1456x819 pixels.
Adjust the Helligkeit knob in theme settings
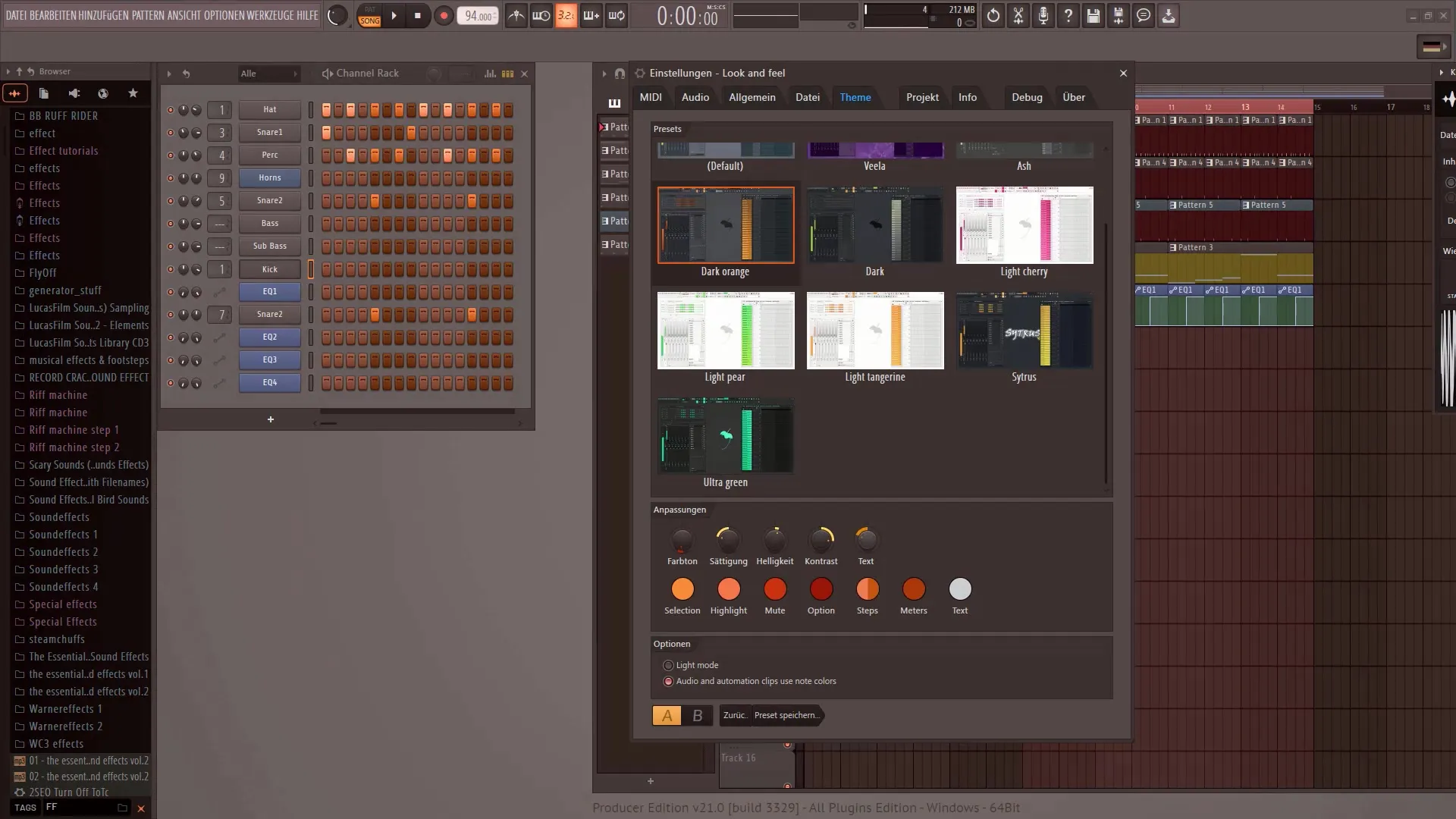(x=775, y=538)
